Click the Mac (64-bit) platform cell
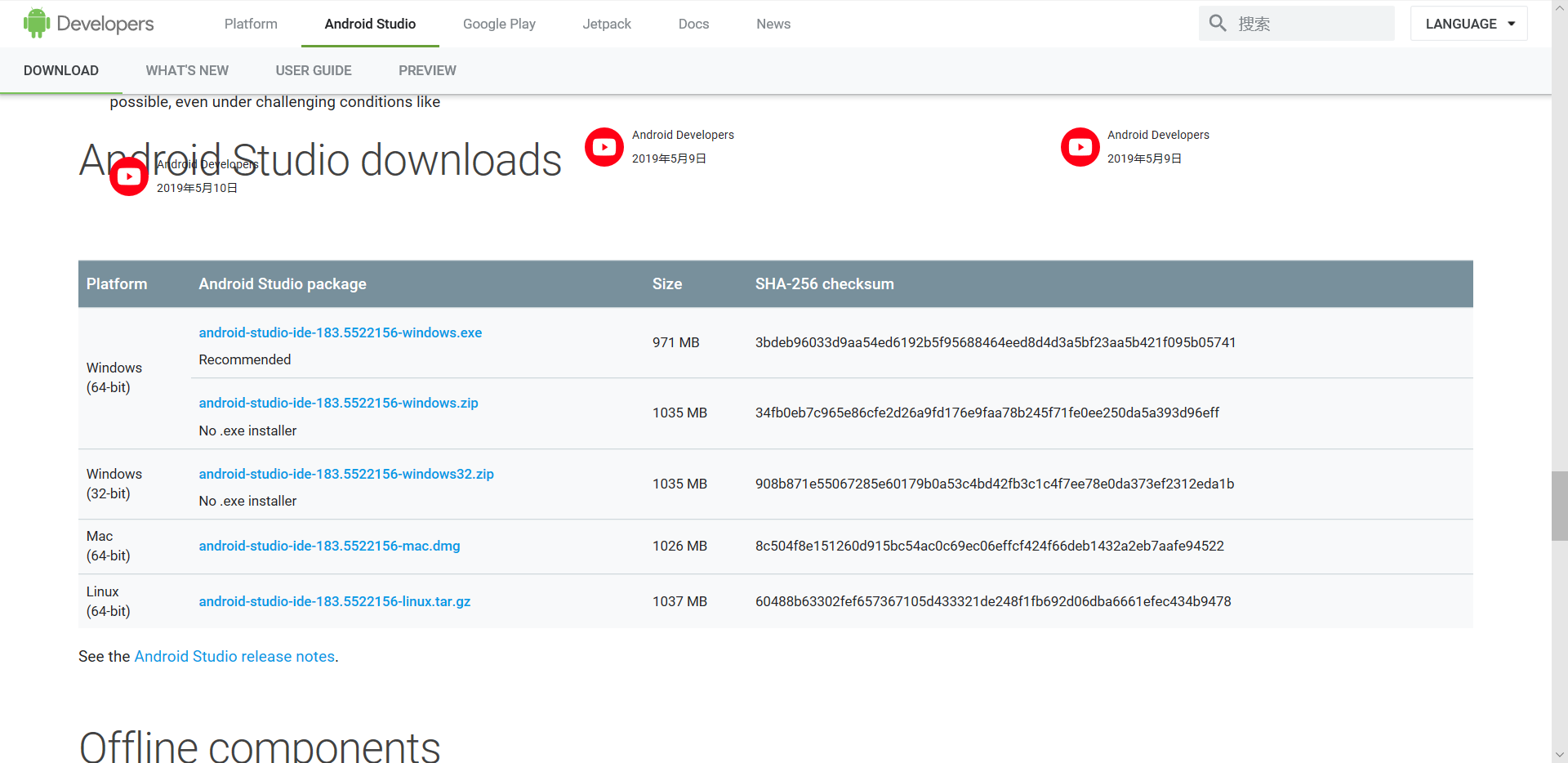The image size is (1568, 763). pyautogui.click(x=109, y=546)
